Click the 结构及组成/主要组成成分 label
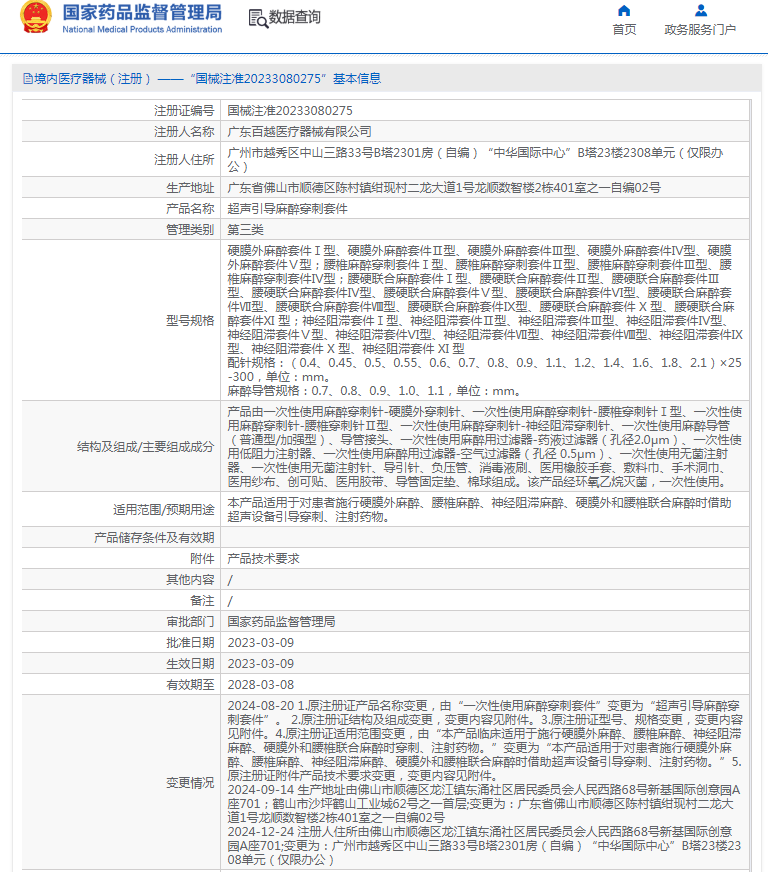Screen dimensions: 768x872 [145, 447]
